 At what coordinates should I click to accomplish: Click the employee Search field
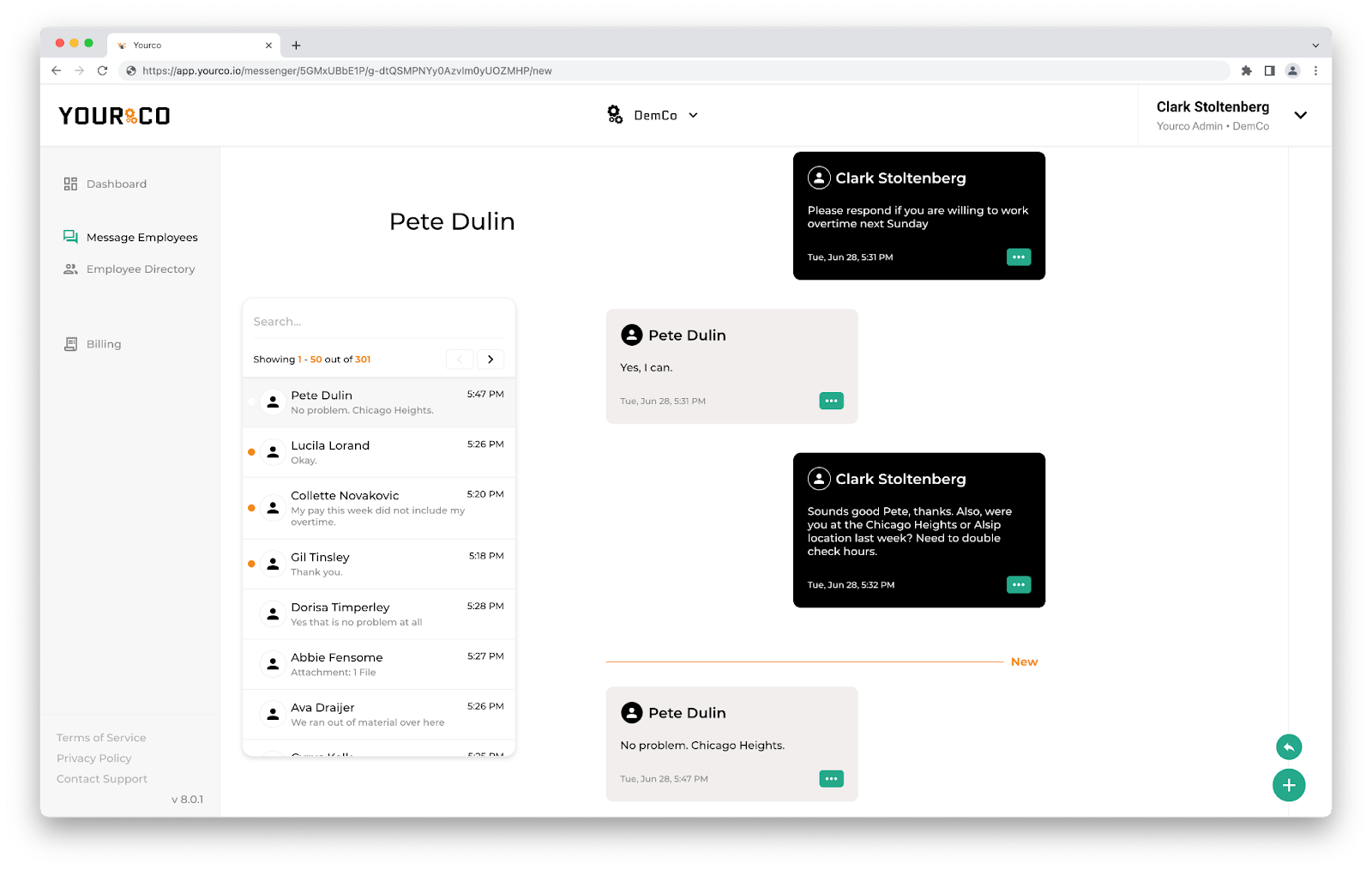click(x=378, y=322)
